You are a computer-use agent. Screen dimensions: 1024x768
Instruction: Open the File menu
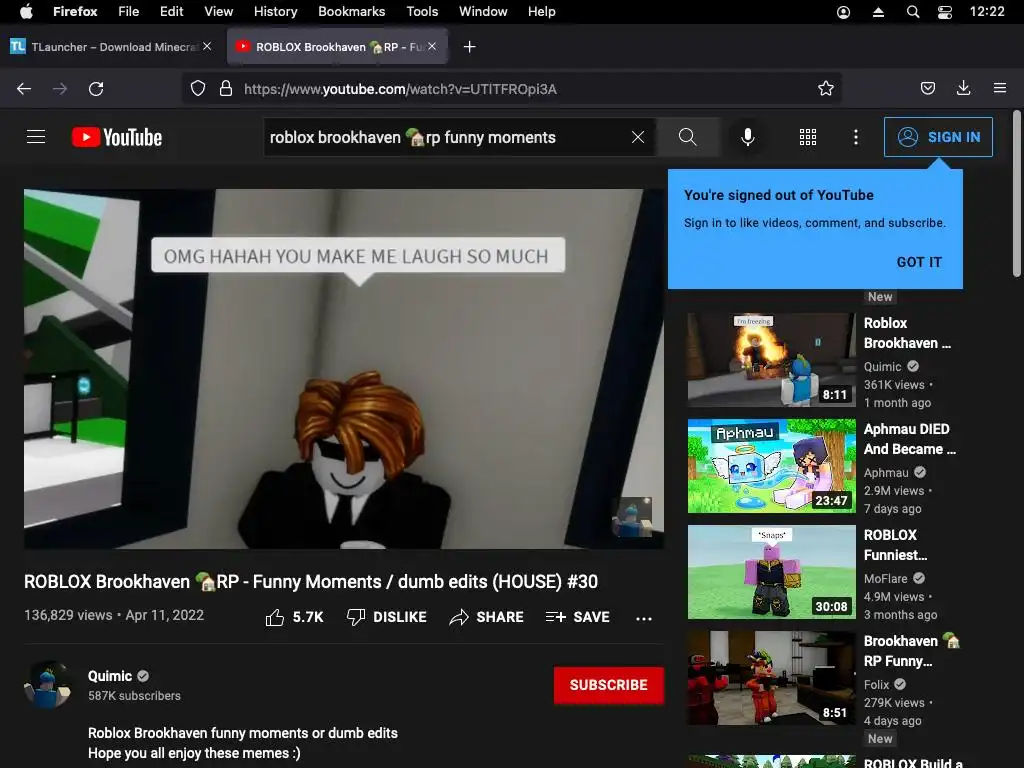[x=129, y=11]
